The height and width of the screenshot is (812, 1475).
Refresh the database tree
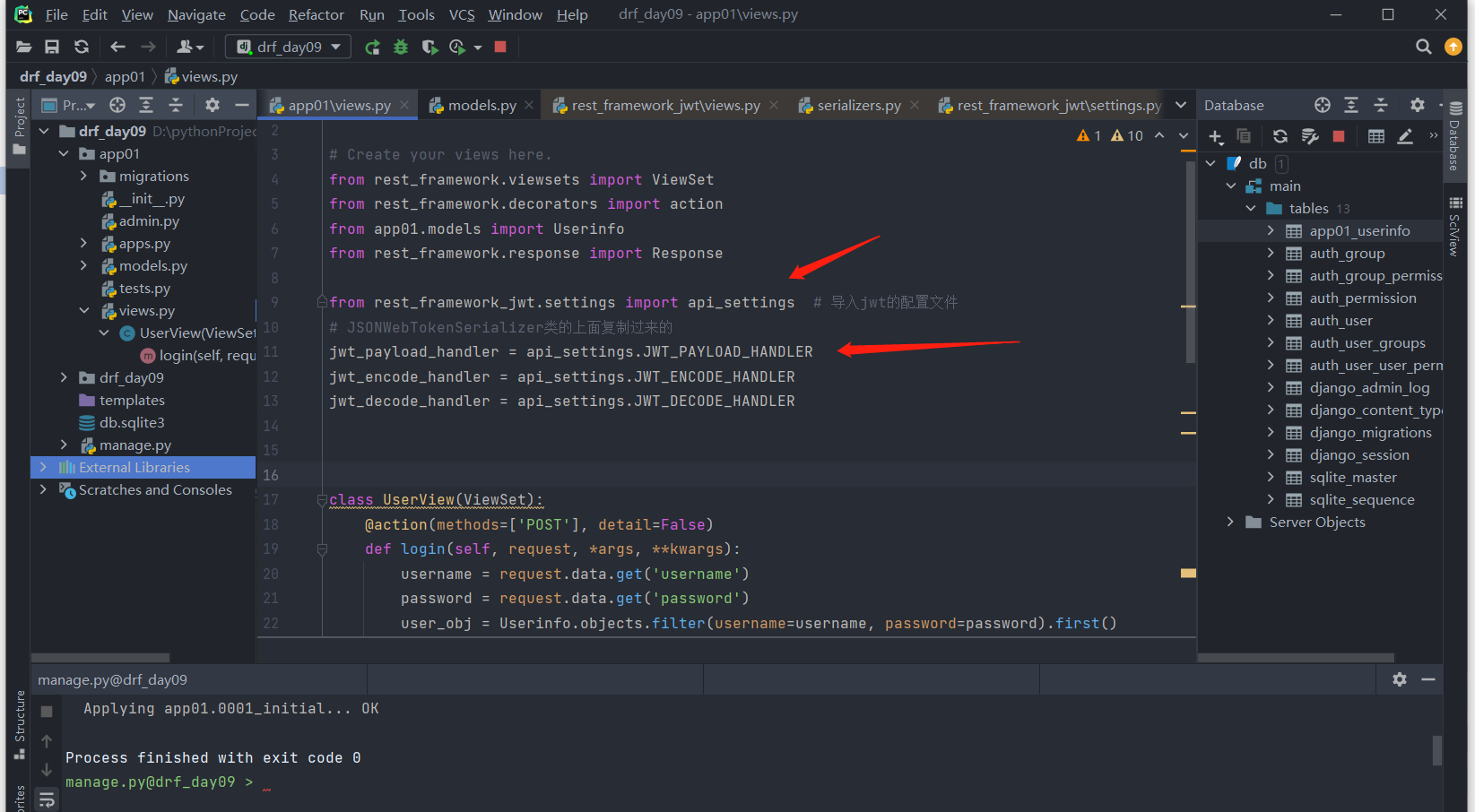click(1280, 136)
